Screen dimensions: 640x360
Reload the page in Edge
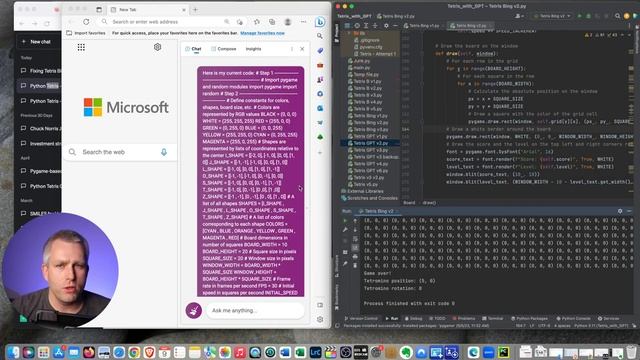click(86, 22)
